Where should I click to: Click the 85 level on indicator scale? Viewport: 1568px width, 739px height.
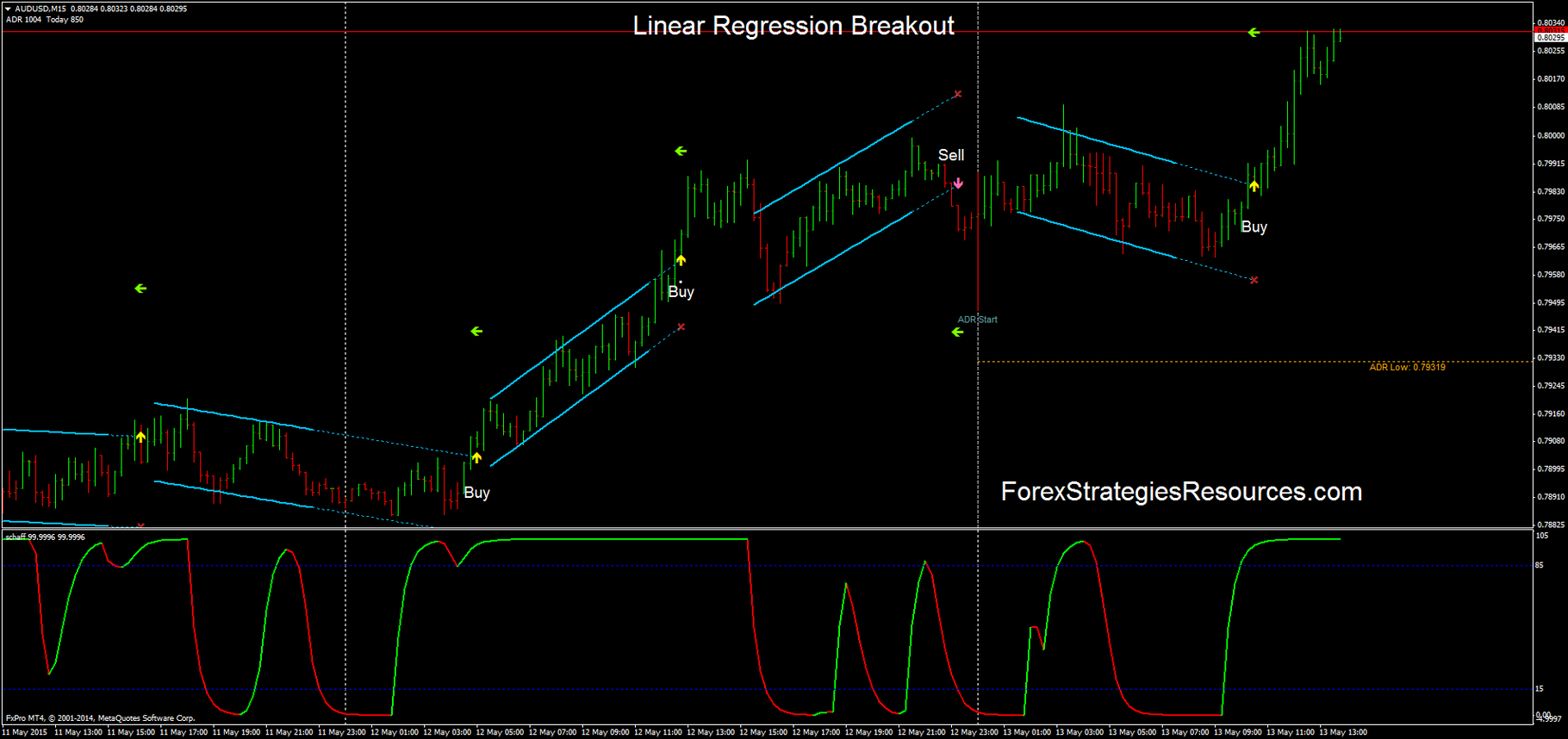[x=1540, y=566]
